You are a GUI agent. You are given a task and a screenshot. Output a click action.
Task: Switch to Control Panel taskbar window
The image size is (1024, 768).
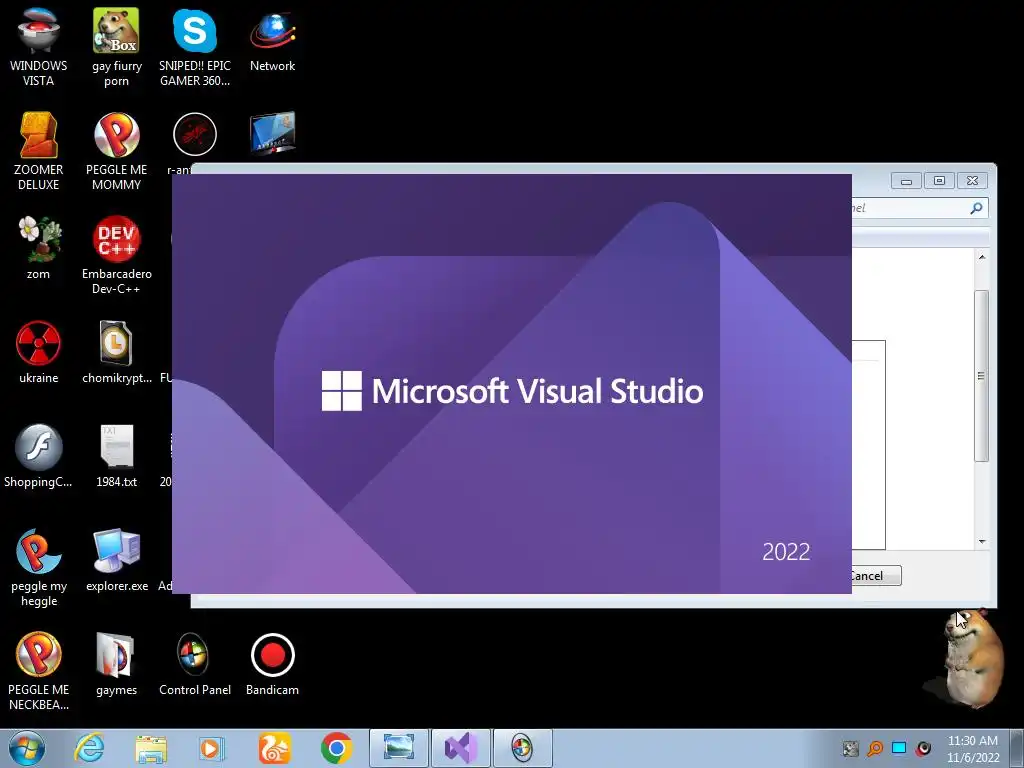pyautogui.click(x=522, y=748)
